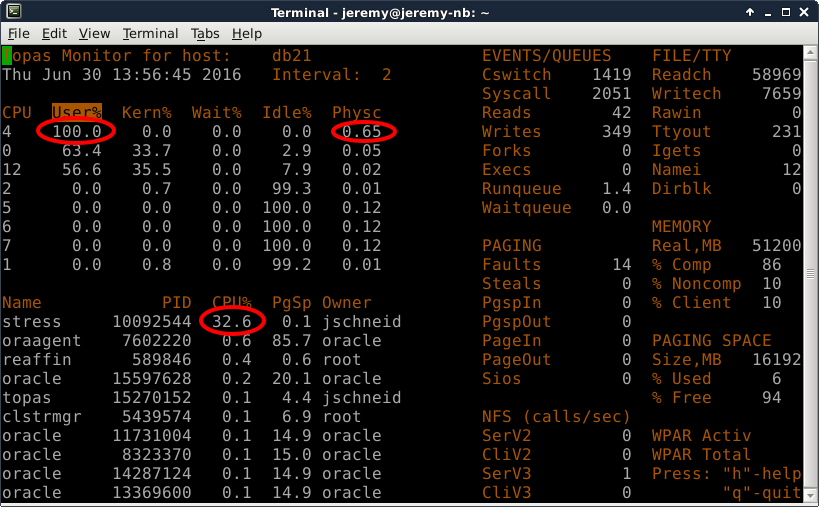Click the Real,MB value 51200
The width and height of the screenshot is (819, 507).
(777, 245)
